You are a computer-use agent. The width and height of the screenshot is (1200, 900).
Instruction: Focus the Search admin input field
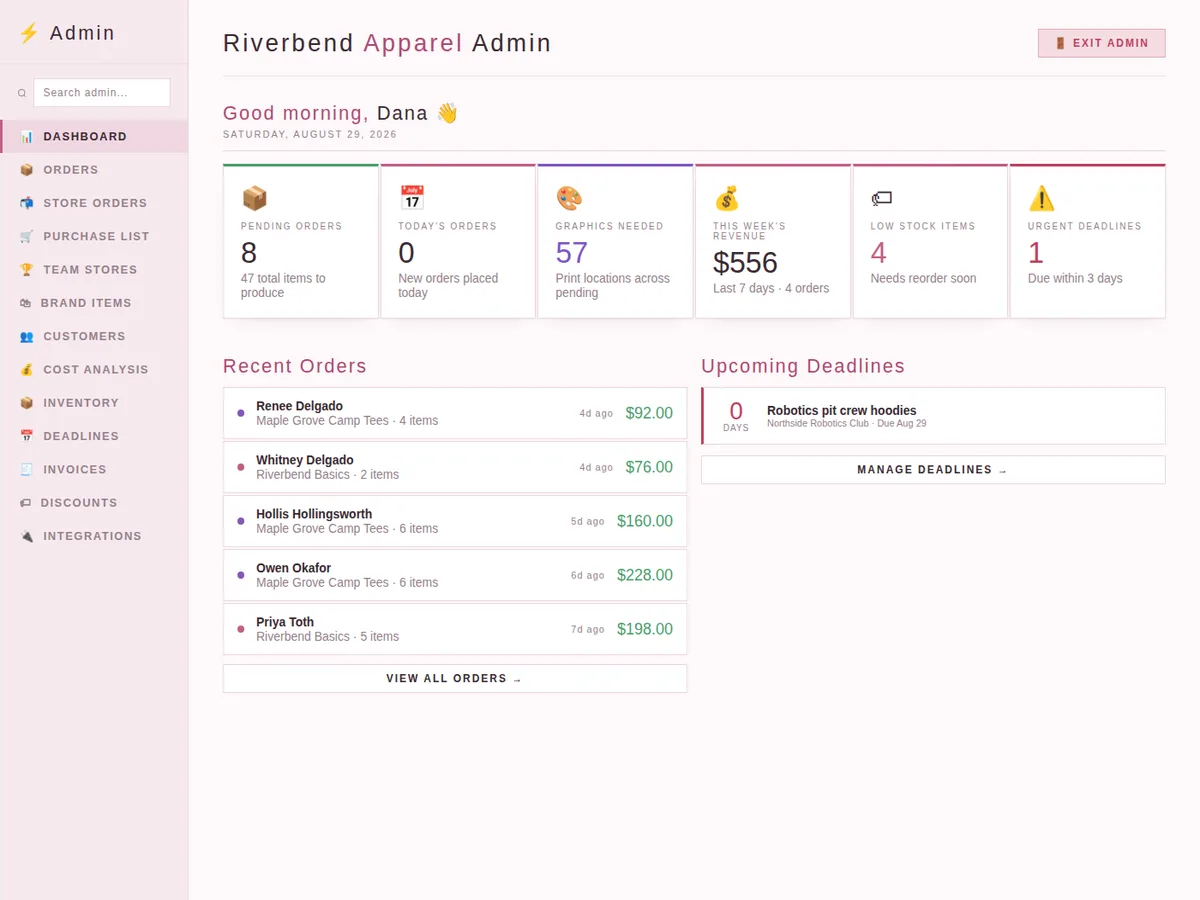point(102,93)
